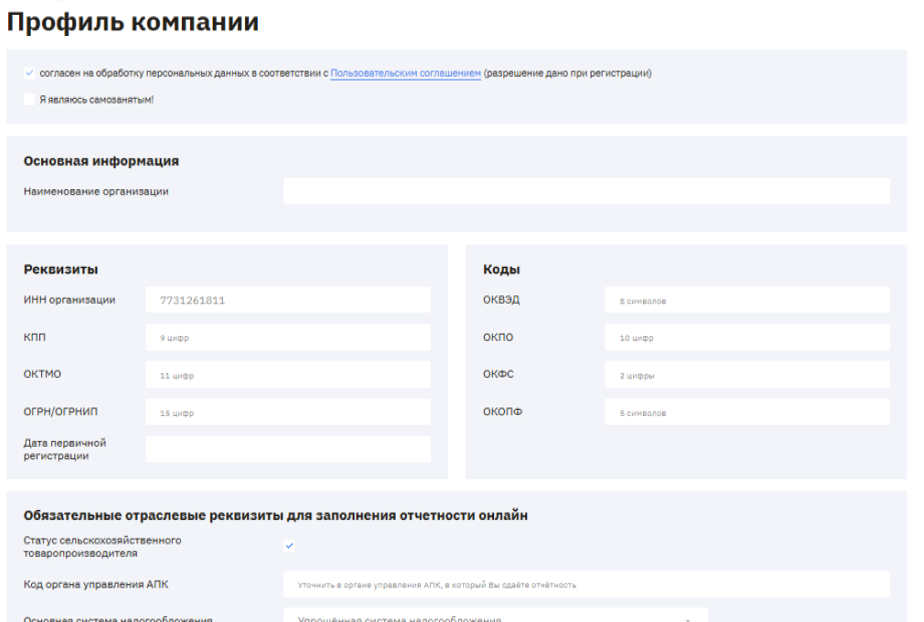Focus the ОКПО 10-digit field
The width and height of the screenshot is (924, 622).
(746, 338)
